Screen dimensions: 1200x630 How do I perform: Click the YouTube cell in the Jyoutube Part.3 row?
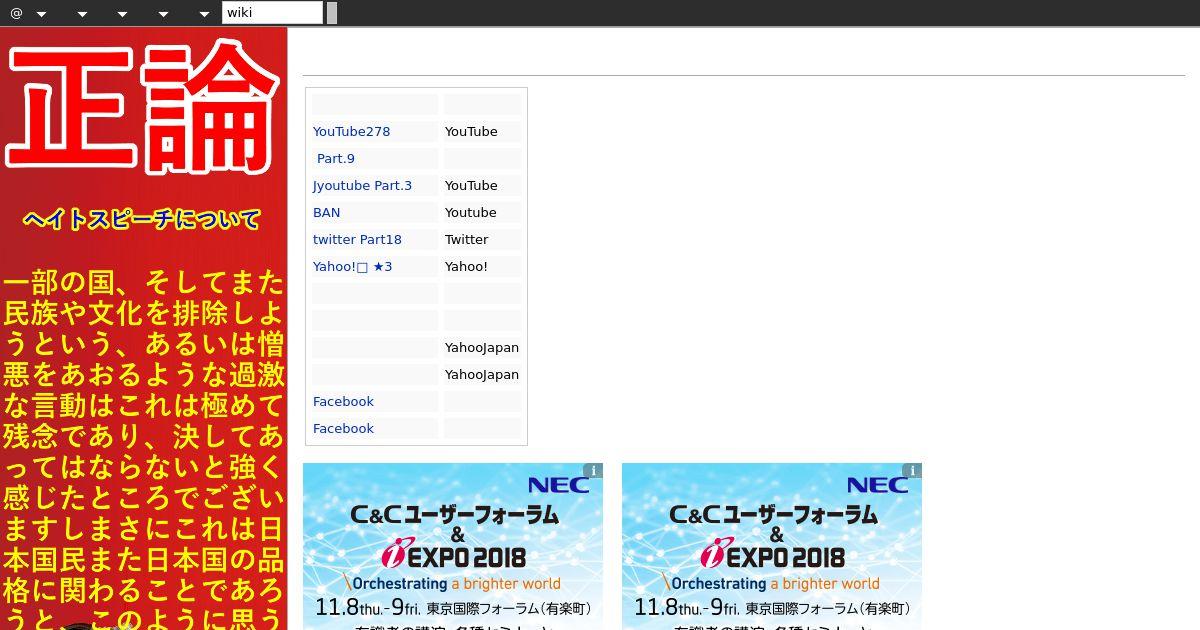point(482,186)
